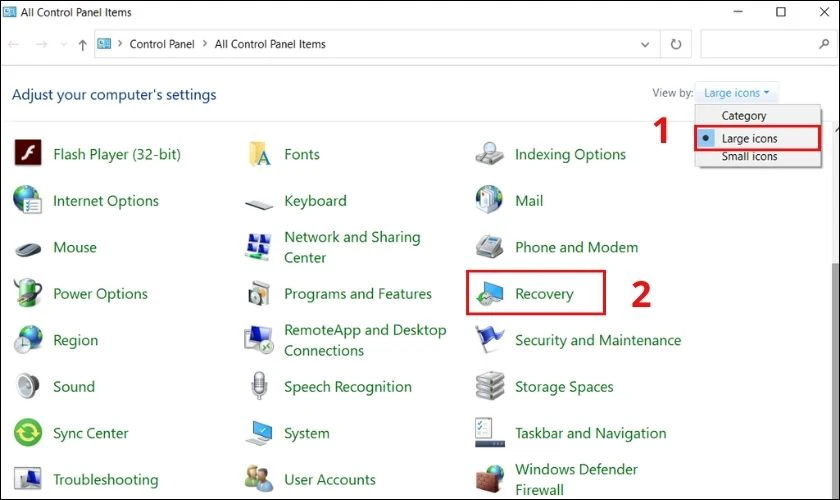Click Control Panel breadcrumb

point(162,44)
